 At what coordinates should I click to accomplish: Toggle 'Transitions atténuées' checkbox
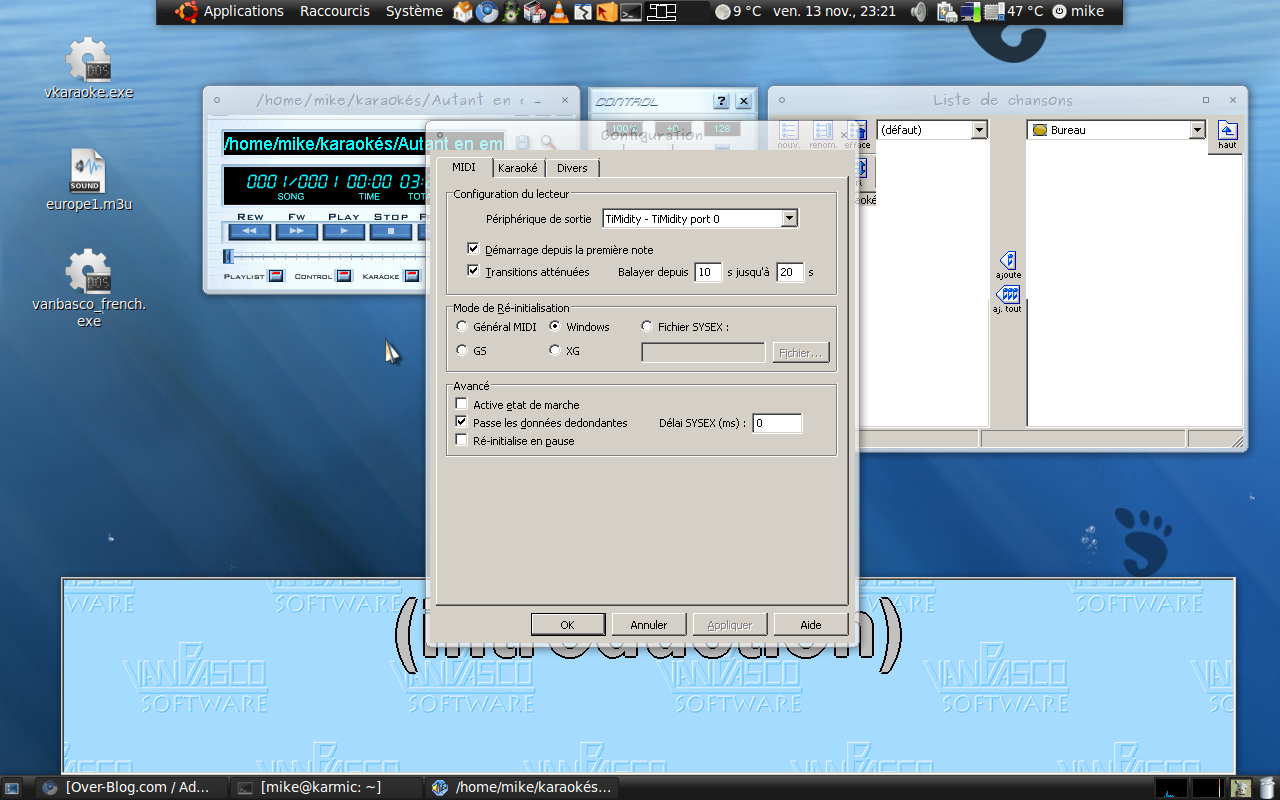pos(473,271)
